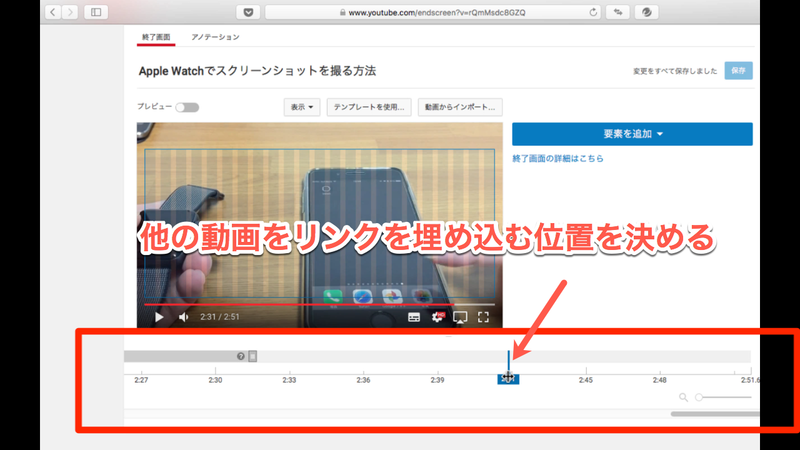
Task: Mute the video with the speaker icon
Action: pos(184,317)
